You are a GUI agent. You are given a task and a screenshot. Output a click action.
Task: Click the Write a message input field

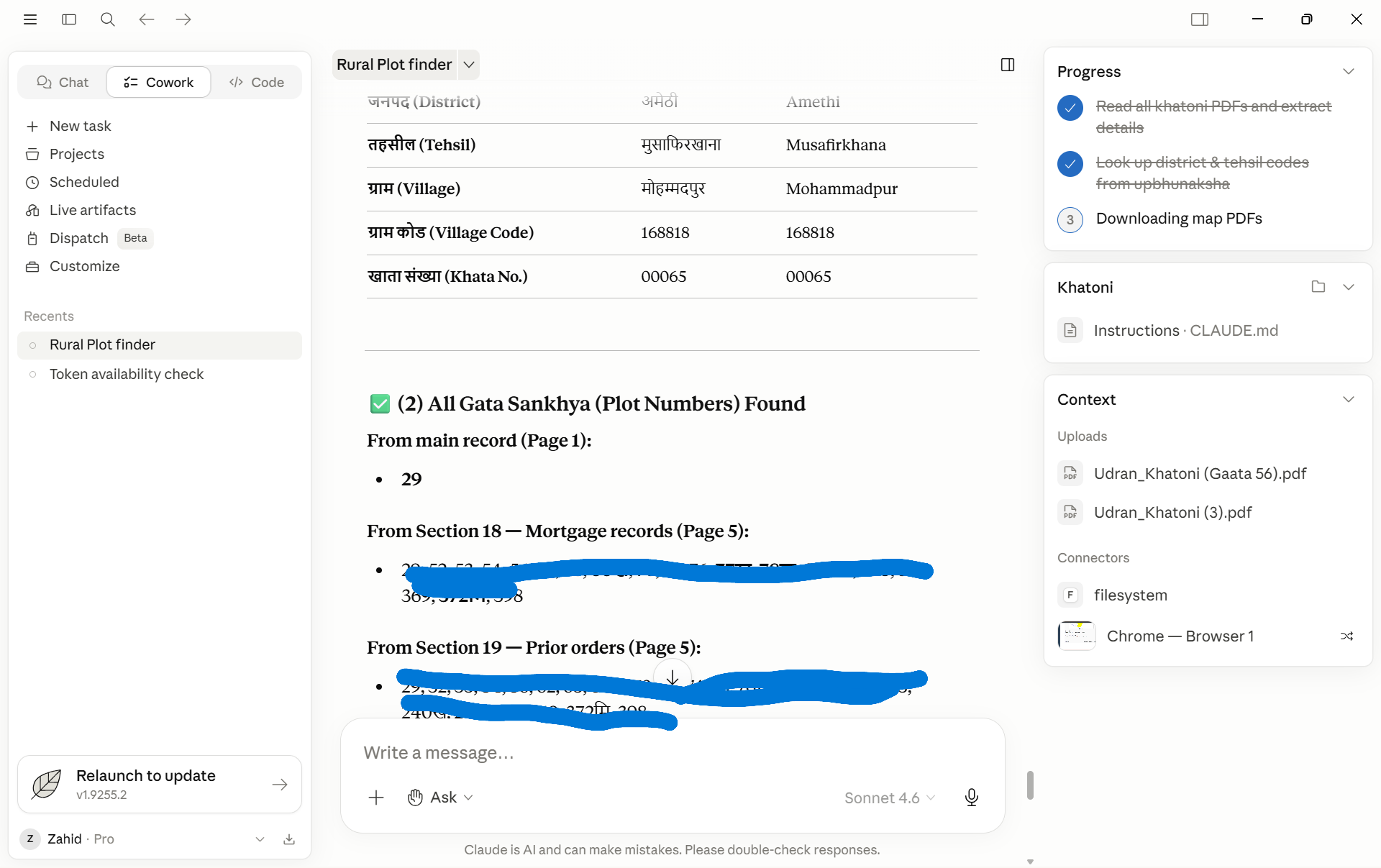point(673,753)
